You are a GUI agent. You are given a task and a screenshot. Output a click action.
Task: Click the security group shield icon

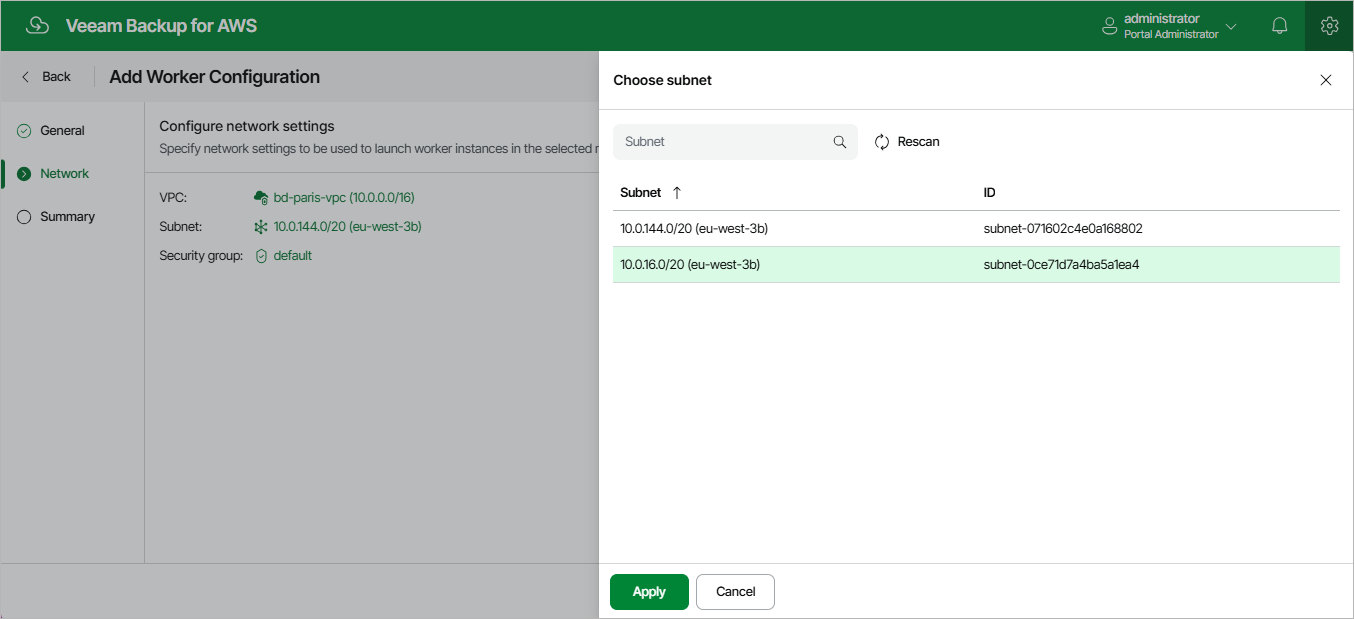point(261,256)
